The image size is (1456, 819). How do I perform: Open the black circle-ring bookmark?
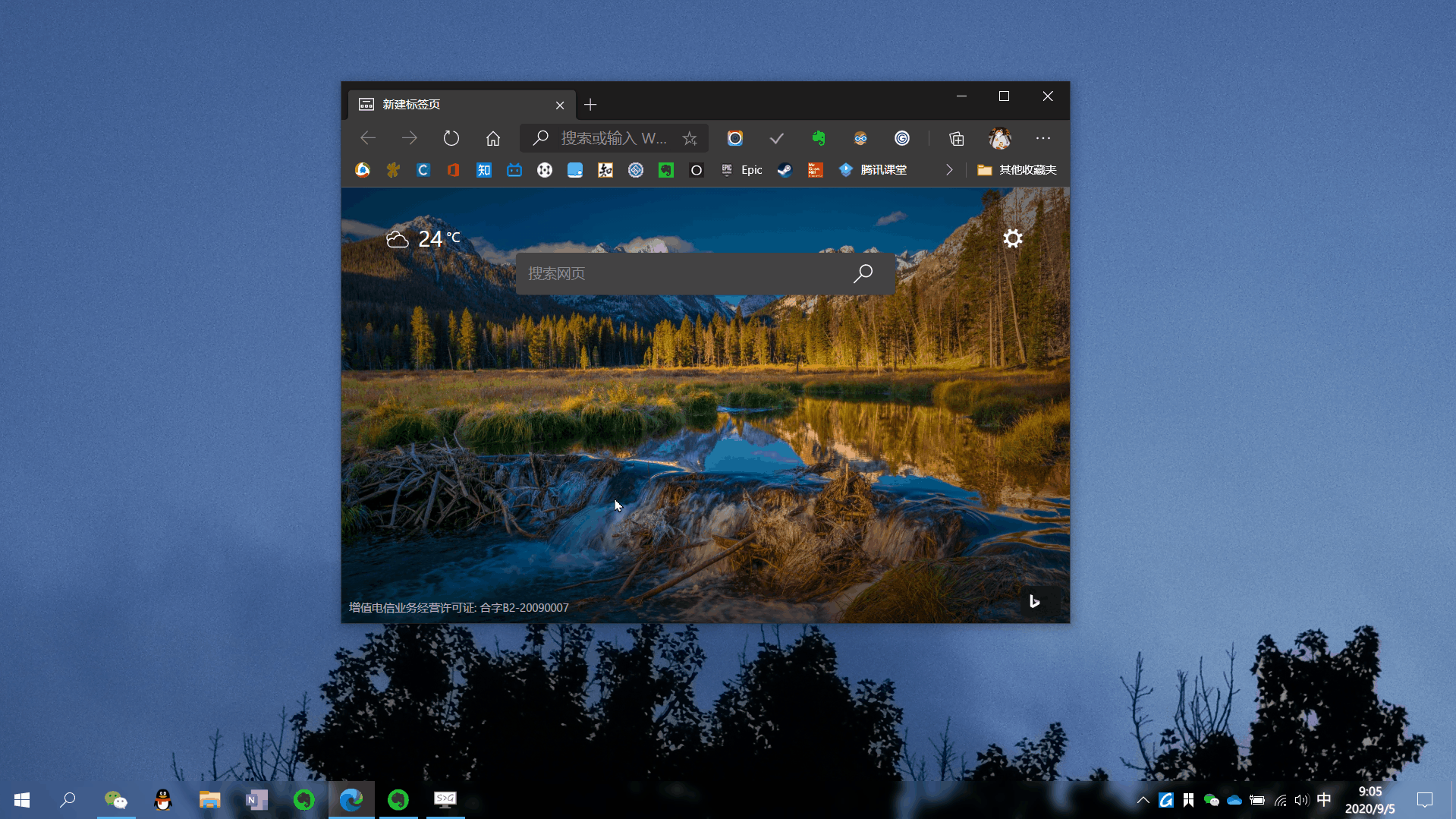point(697,170)
